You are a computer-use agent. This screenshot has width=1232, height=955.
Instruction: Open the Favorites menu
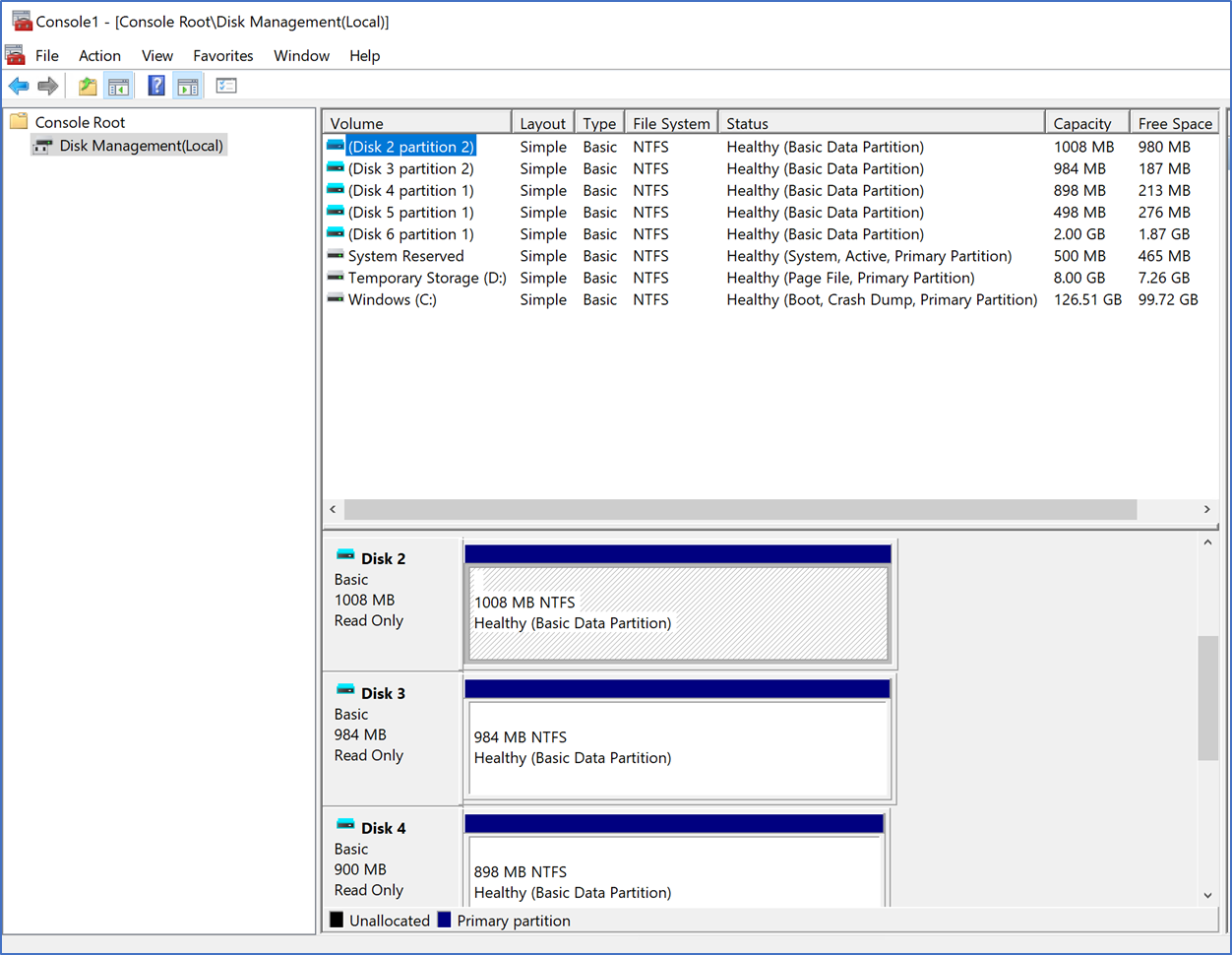[x=223, y=56]
